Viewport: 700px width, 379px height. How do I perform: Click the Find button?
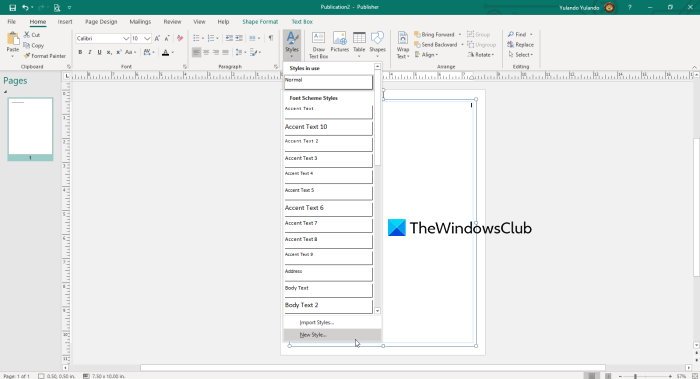click(517, 34)
